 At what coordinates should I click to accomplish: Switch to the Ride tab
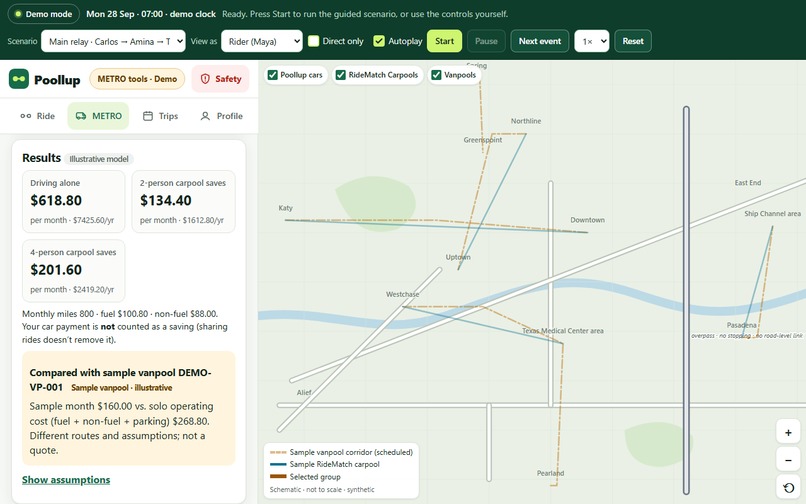click(x=38, y=116)
